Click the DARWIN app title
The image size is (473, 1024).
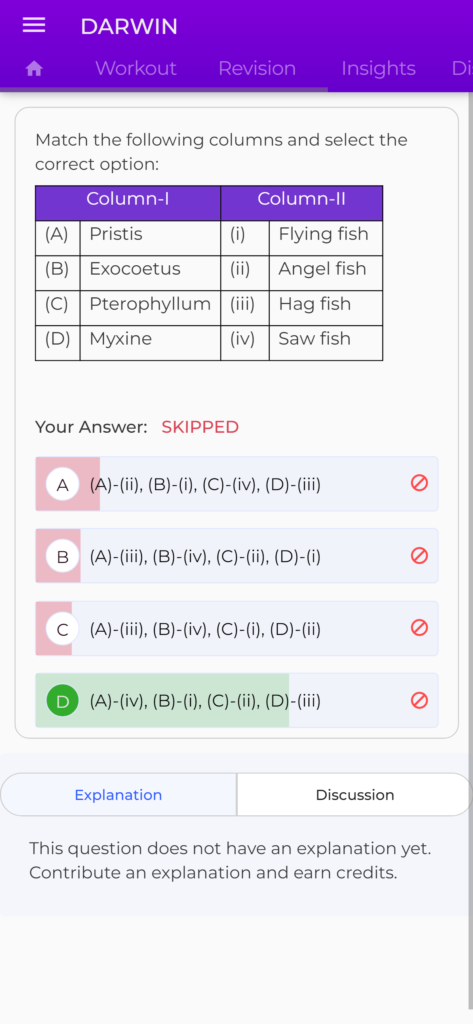129,27
